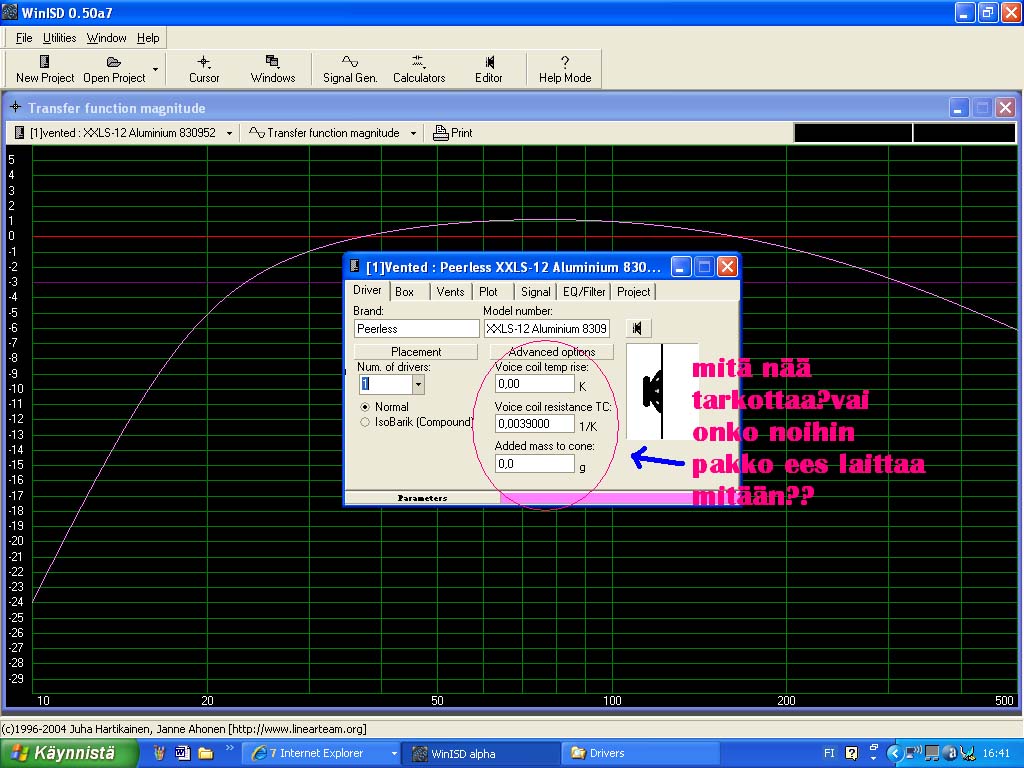Click the Parameters button at dialog bottom
The width and height of the screenshot is (1024, 768).
(x=422, y=497)
